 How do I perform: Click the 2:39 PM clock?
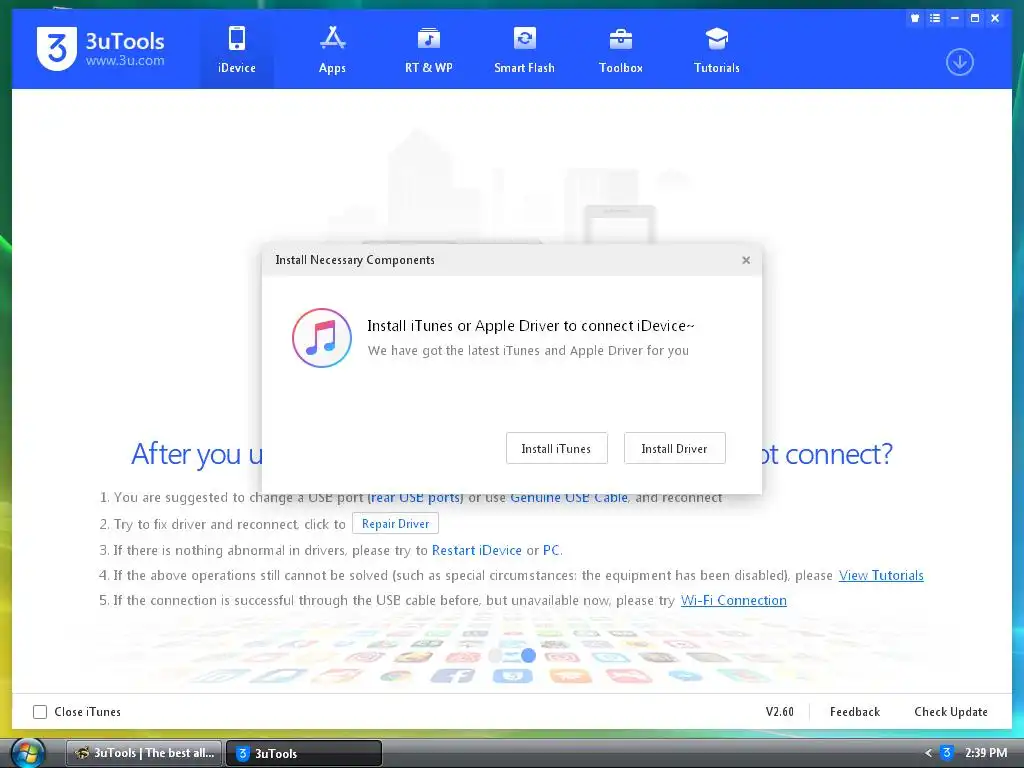pos(985,753)
